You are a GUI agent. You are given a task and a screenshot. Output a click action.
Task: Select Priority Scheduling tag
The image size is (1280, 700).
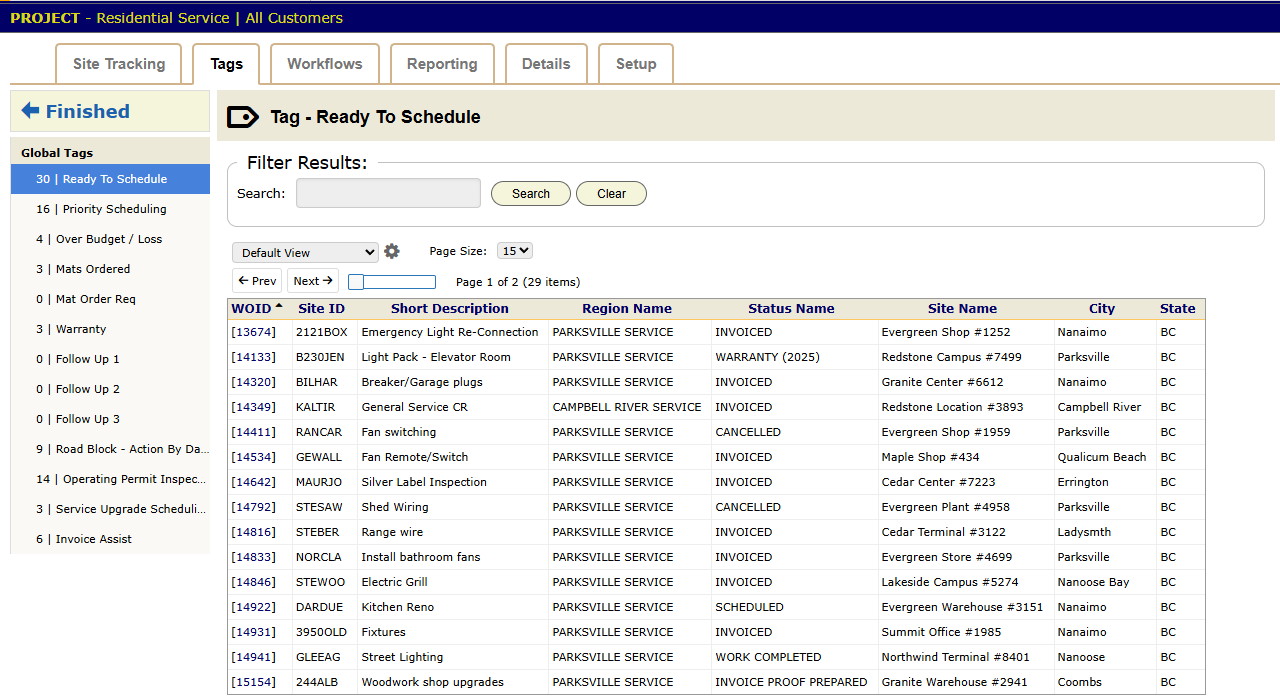pyautogui.click(x=110, y=209)
